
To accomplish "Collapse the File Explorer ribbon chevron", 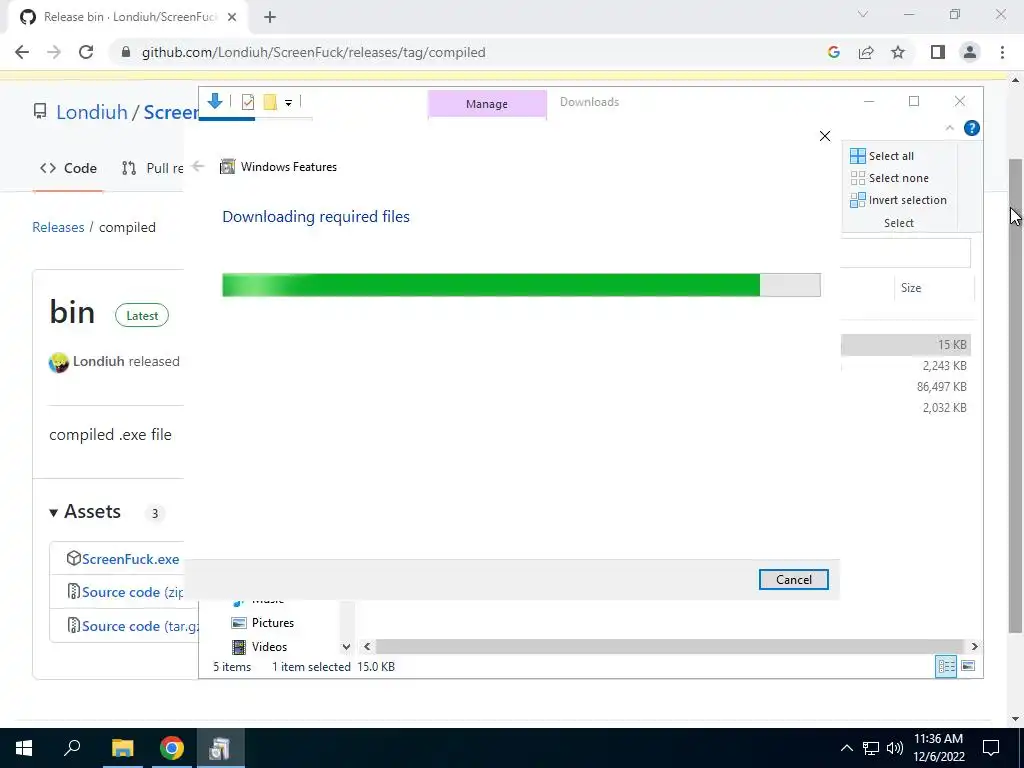I will click(949, 128).
